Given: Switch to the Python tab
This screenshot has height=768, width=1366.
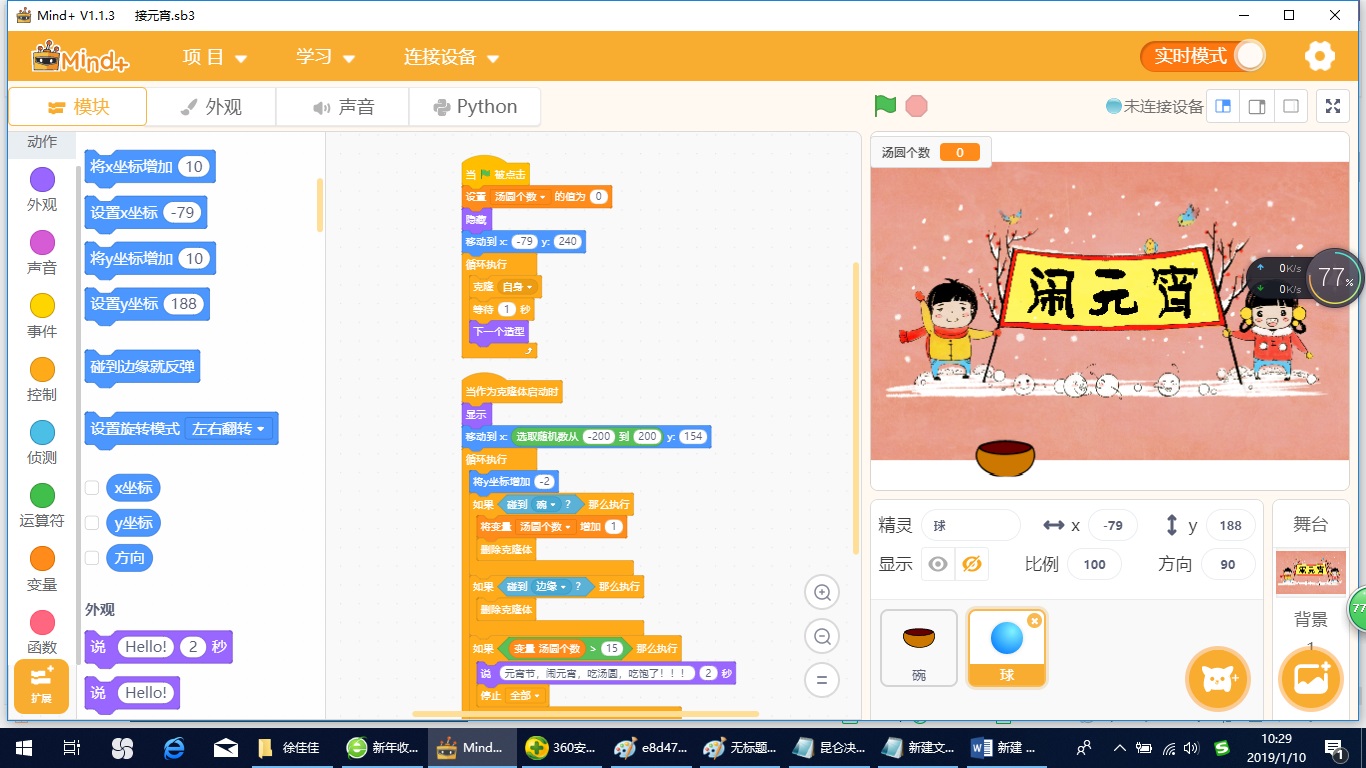Looking at the screenshot, I should 475,107.
